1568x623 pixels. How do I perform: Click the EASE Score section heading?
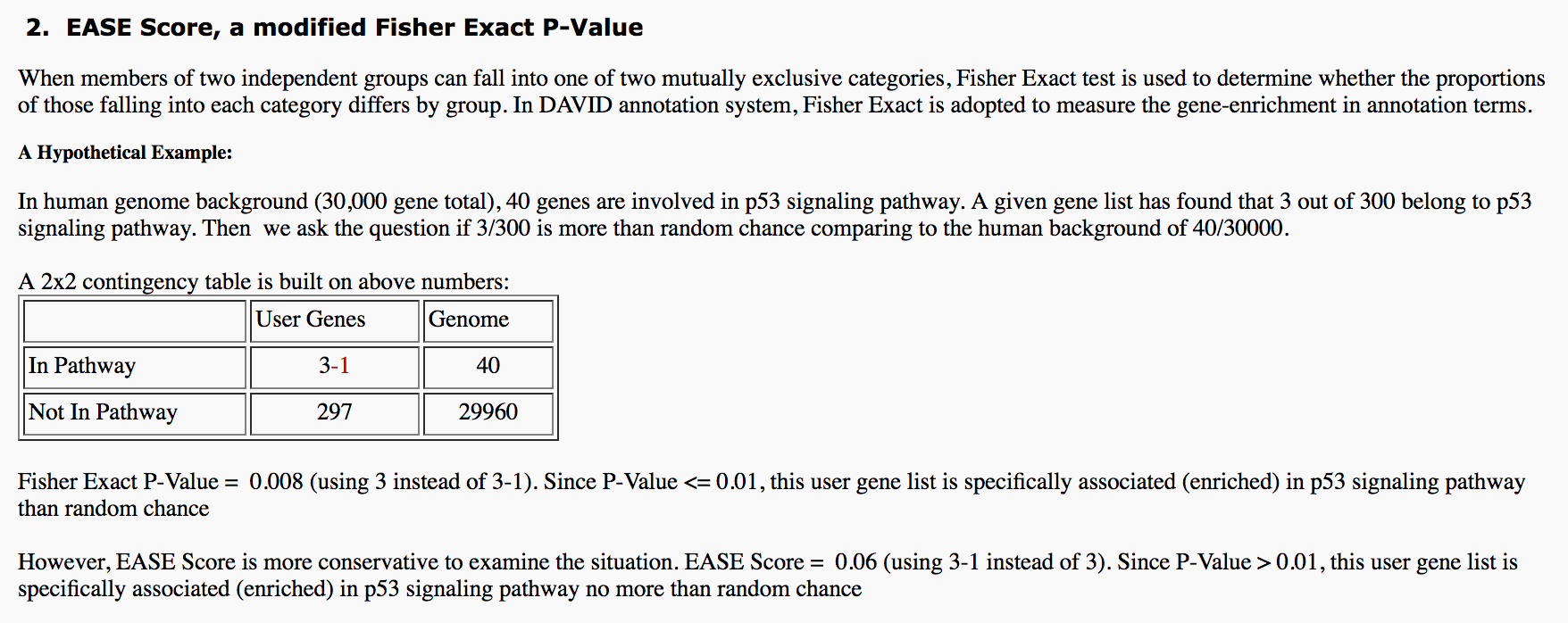point(334,28)
